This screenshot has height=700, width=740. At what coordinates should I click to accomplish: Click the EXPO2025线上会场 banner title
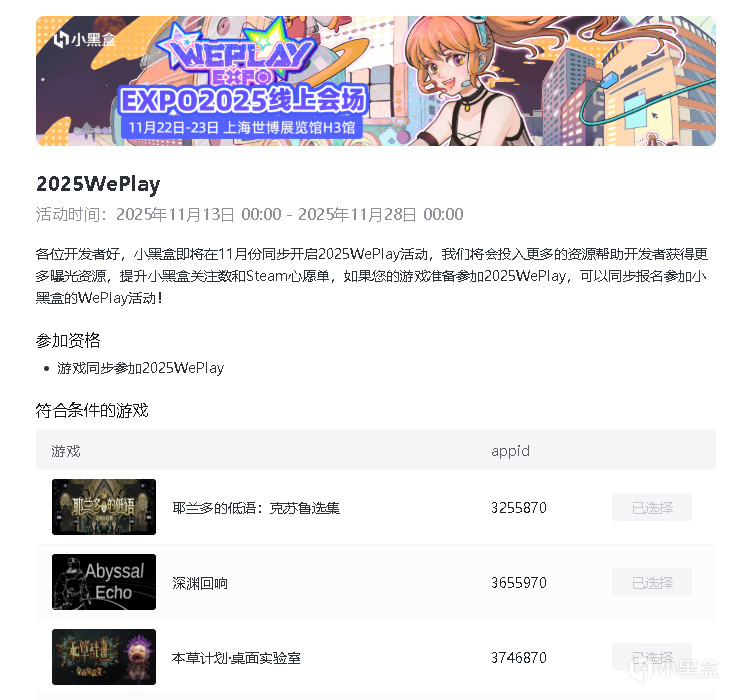coord(243,100)
